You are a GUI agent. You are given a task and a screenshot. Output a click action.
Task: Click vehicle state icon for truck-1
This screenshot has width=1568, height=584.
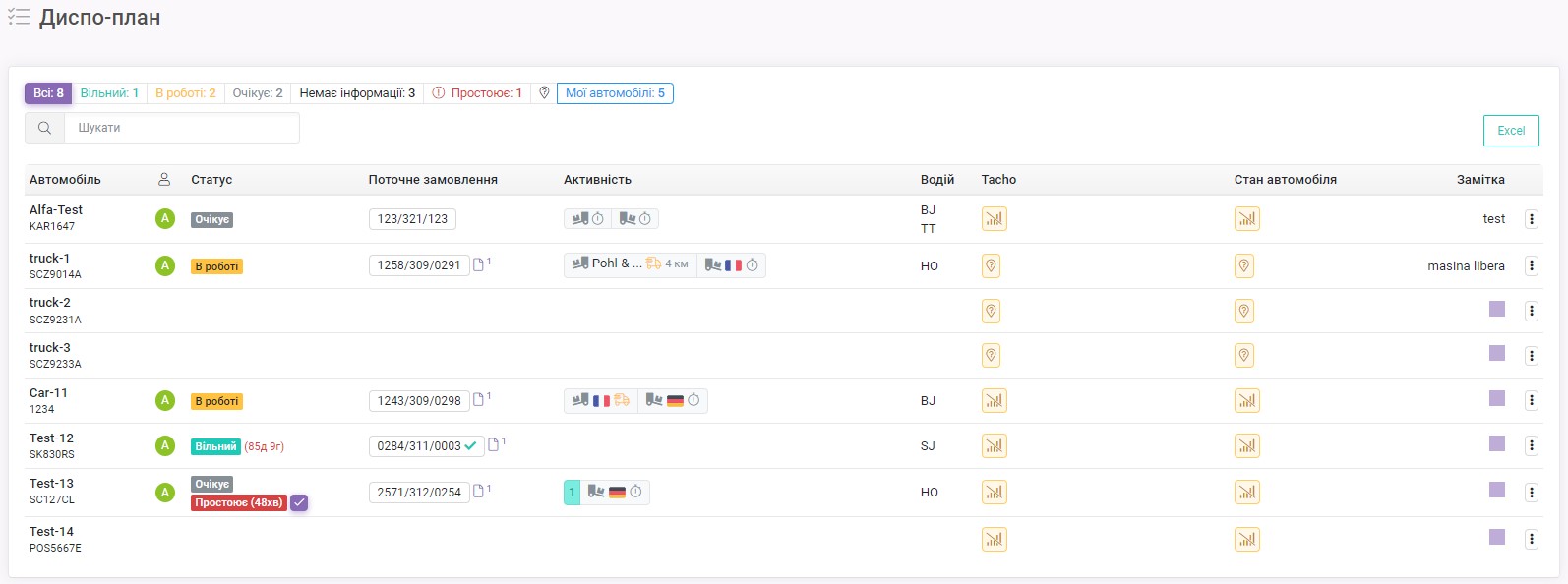[1243, 265]
